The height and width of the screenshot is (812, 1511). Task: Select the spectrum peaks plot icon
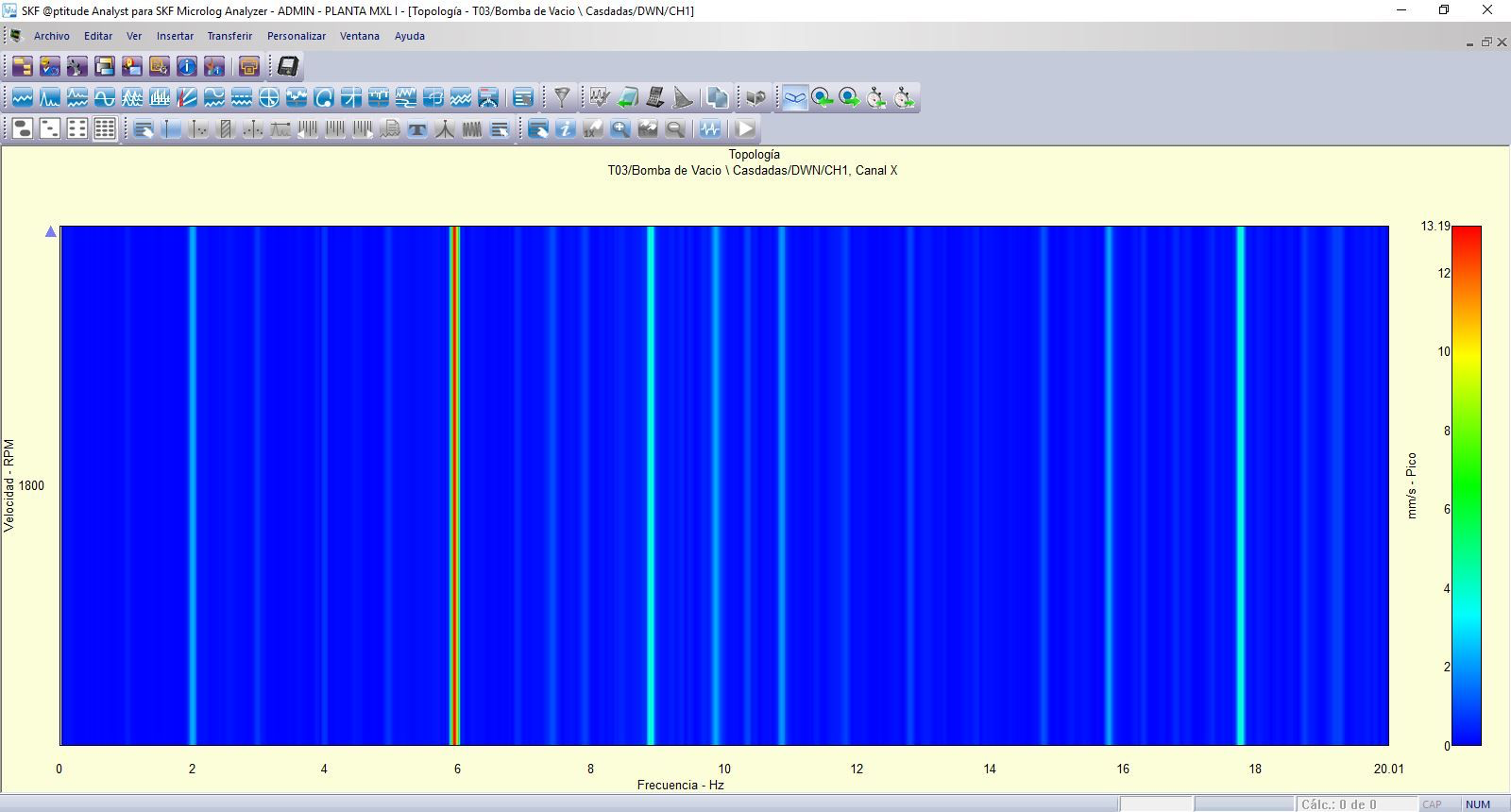tap(49, 97)
